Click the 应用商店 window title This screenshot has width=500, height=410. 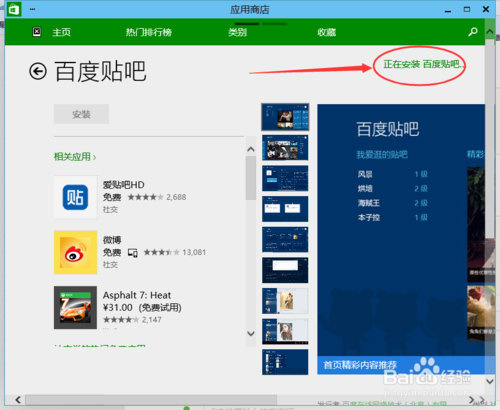pyautogui.click(x=250, y=10)
